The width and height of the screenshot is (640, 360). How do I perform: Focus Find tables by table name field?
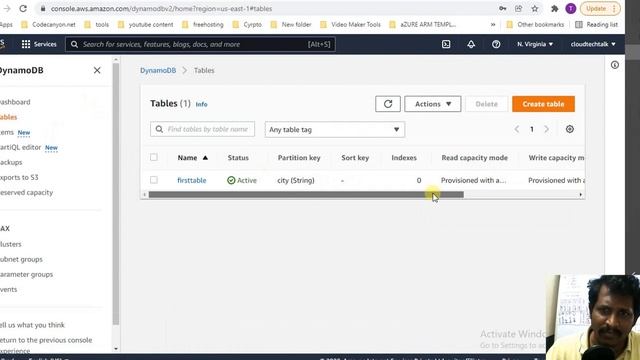(x=202, y=129)
